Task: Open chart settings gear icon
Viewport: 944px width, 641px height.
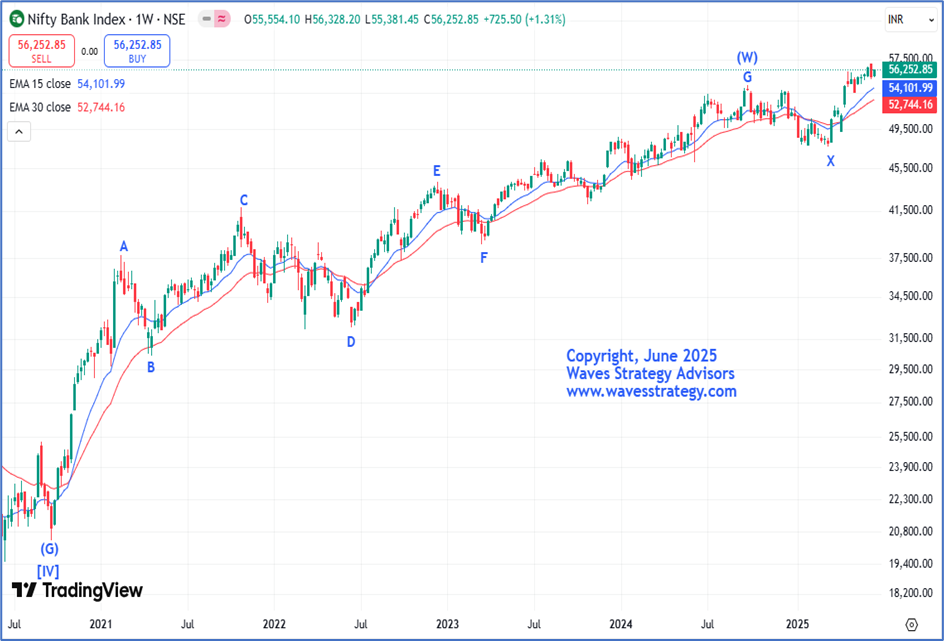Action: 911,624
